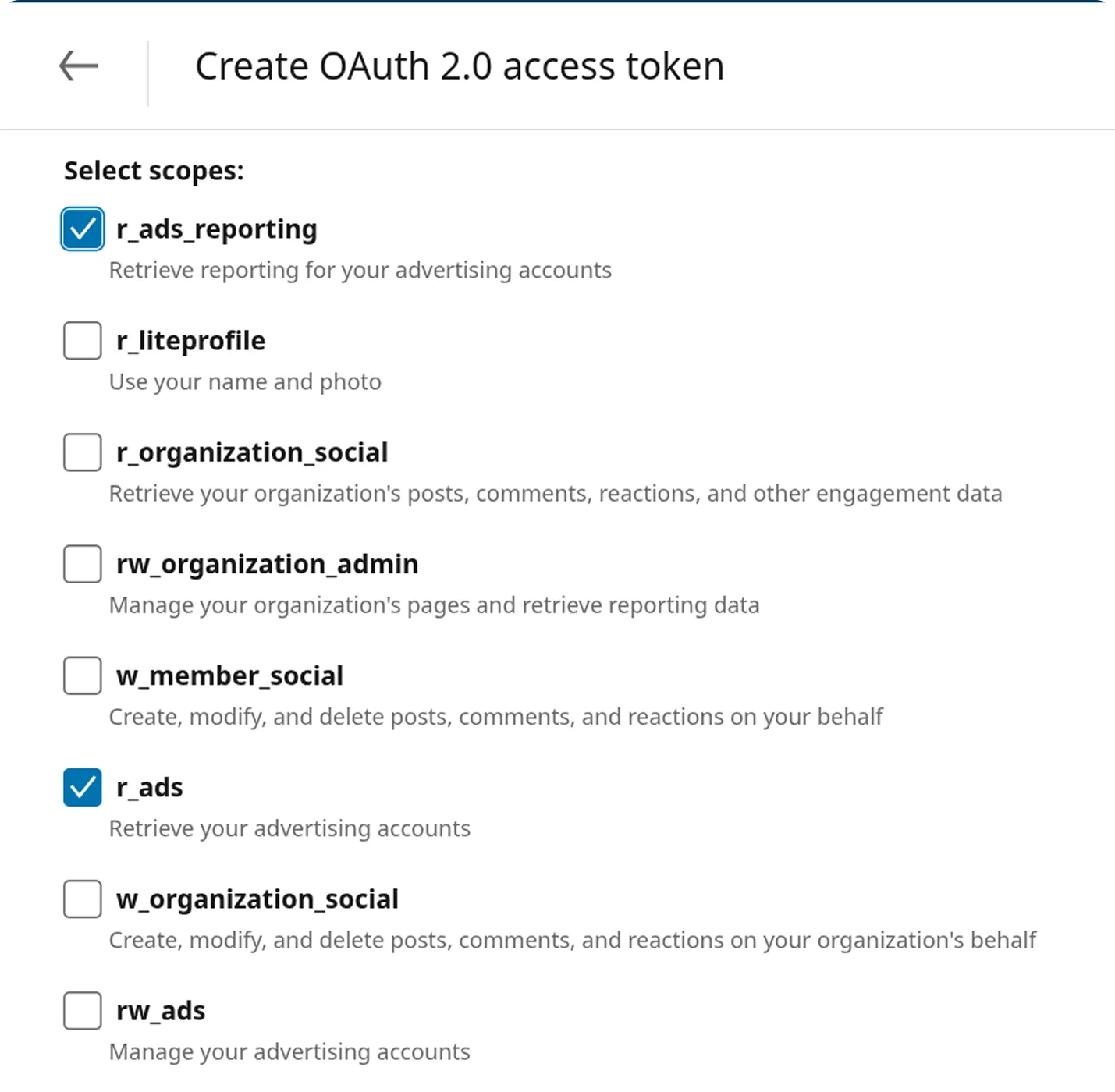Click the 'Create OAuth 2.0 access token' title
Viewport: 1115px width, 1092px height.
(x=459, y=66)
